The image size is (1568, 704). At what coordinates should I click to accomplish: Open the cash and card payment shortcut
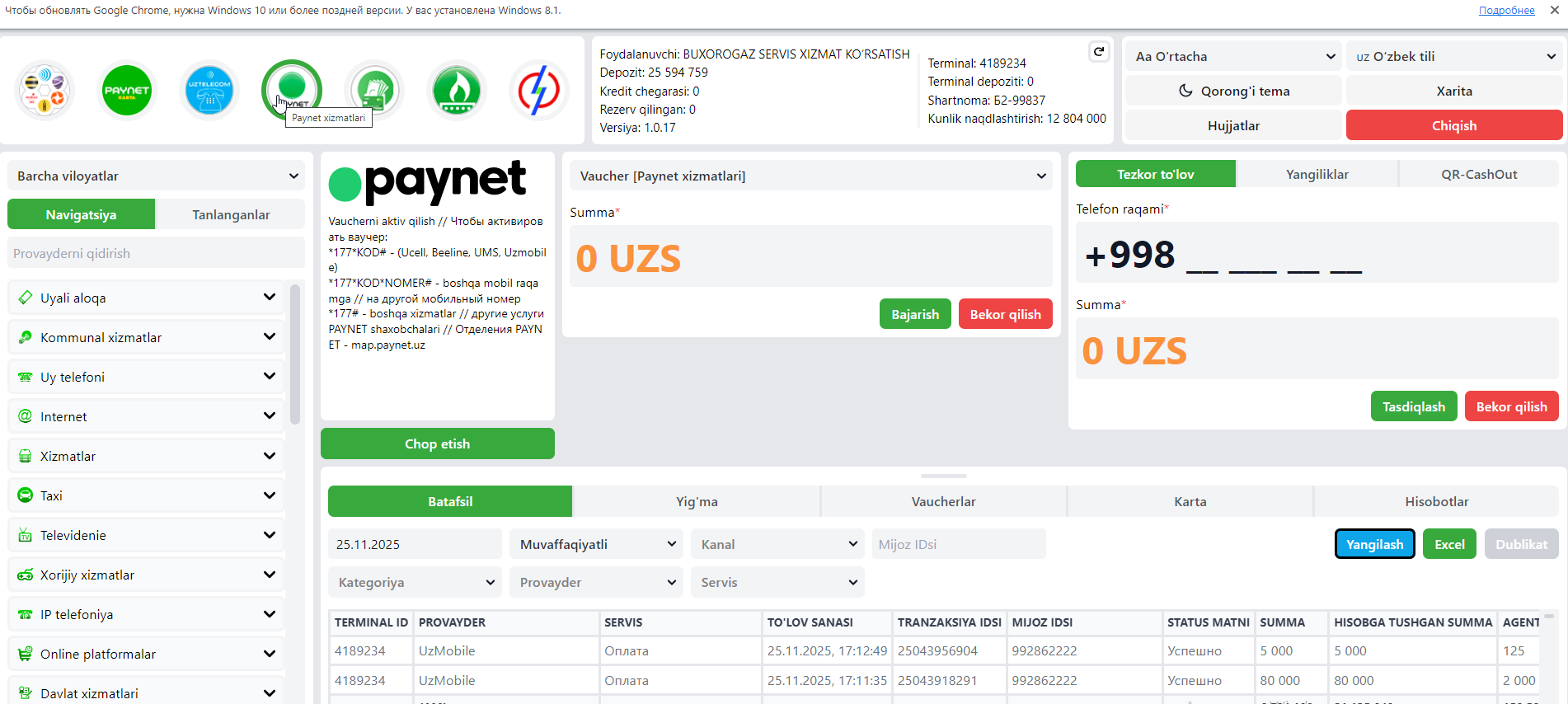pos(374,90)
